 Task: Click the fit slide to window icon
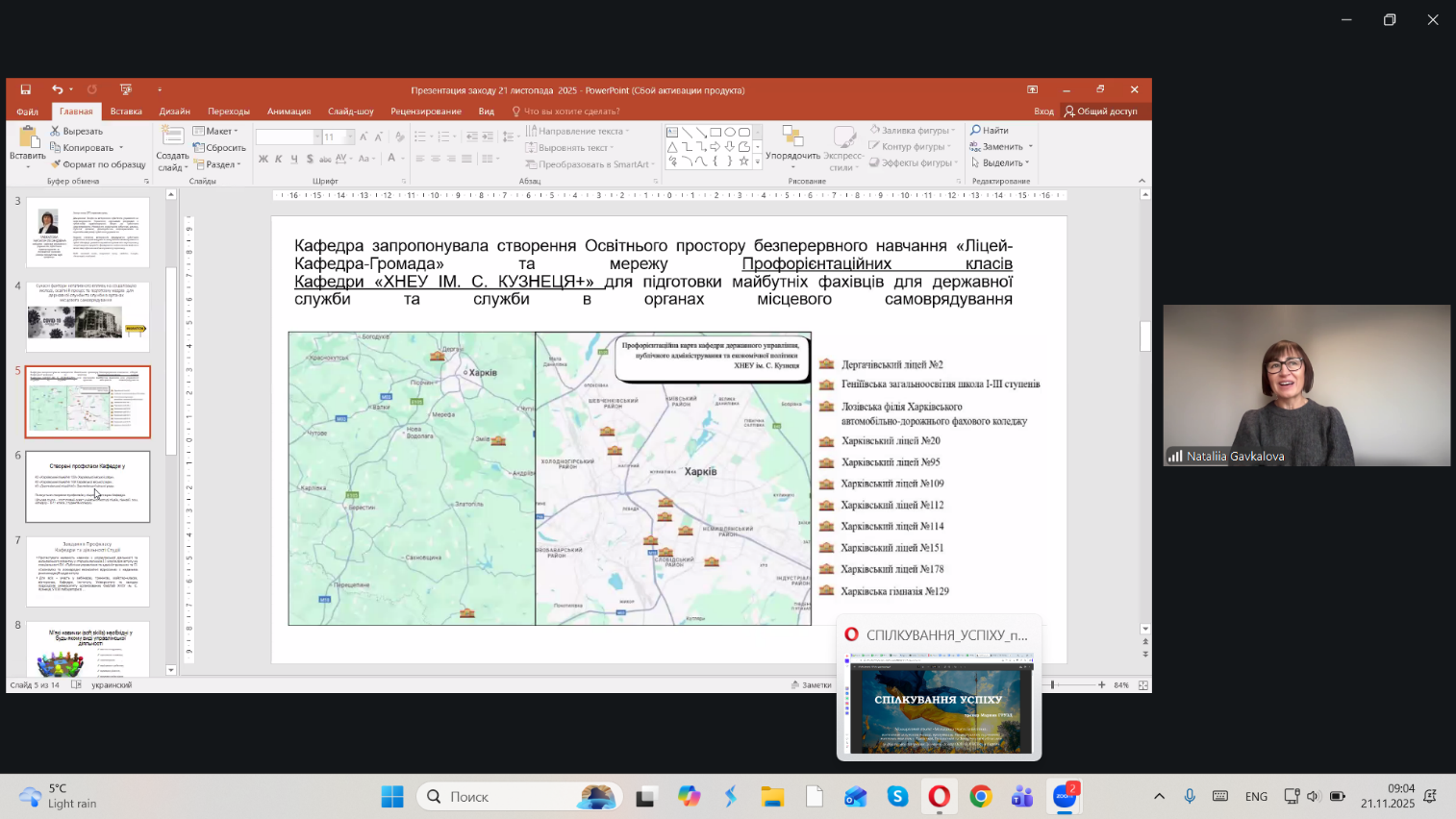coord(1142,685)
